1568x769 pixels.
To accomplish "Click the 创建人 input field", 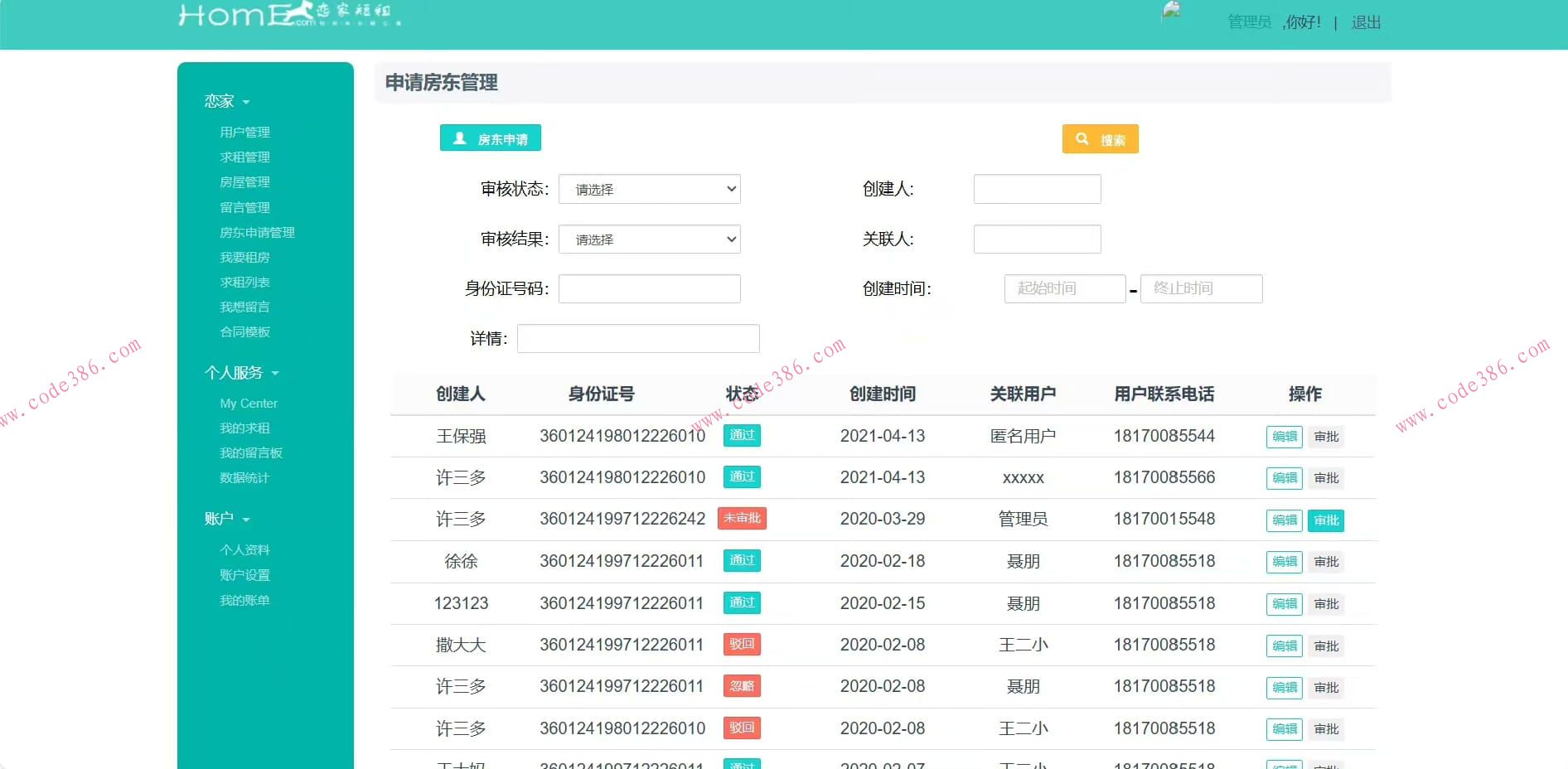I will (1037, 189).
